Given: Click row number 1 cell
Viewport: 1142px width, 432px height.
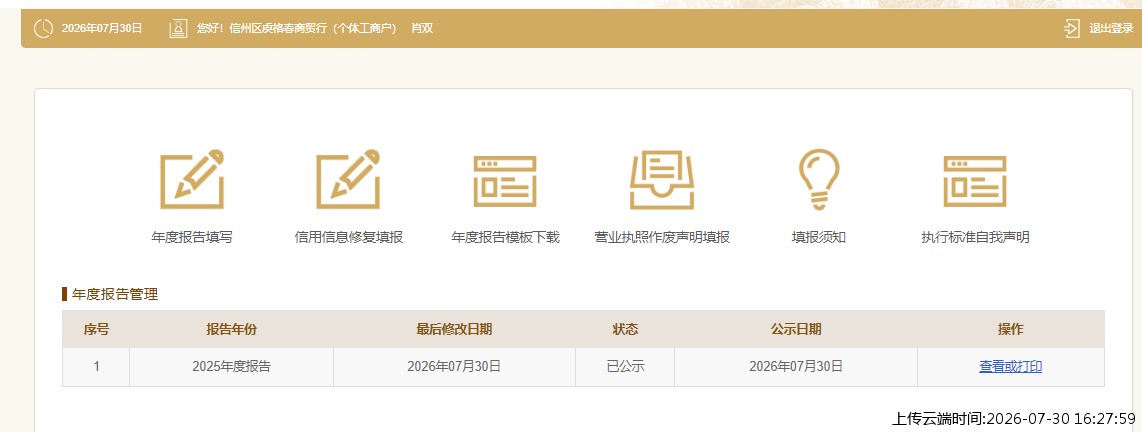Looking at the screenshot, I should tap(96, 367).
